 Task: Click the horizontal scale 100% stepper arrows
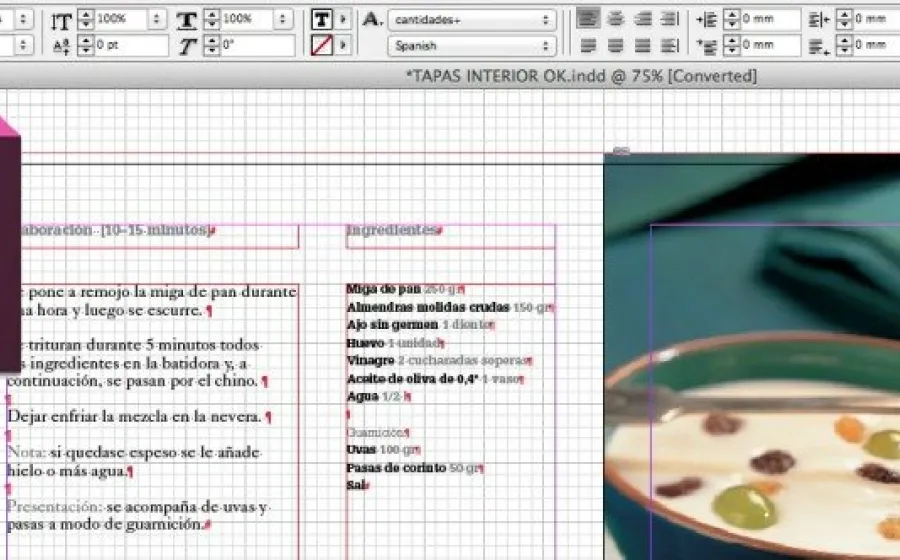tap(212, 20)
